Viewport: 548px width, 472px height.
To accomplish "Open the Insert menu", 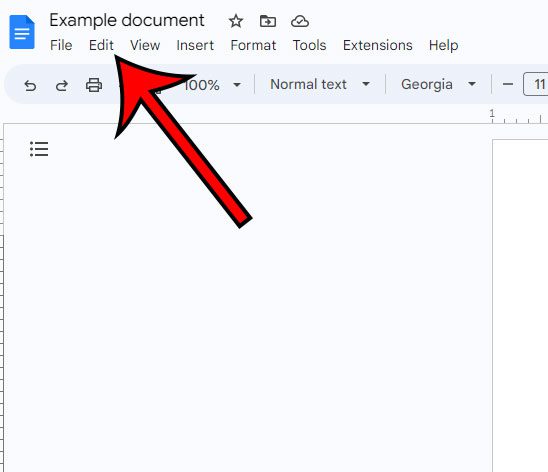I will pyautogui.click(x=195, y=45).
